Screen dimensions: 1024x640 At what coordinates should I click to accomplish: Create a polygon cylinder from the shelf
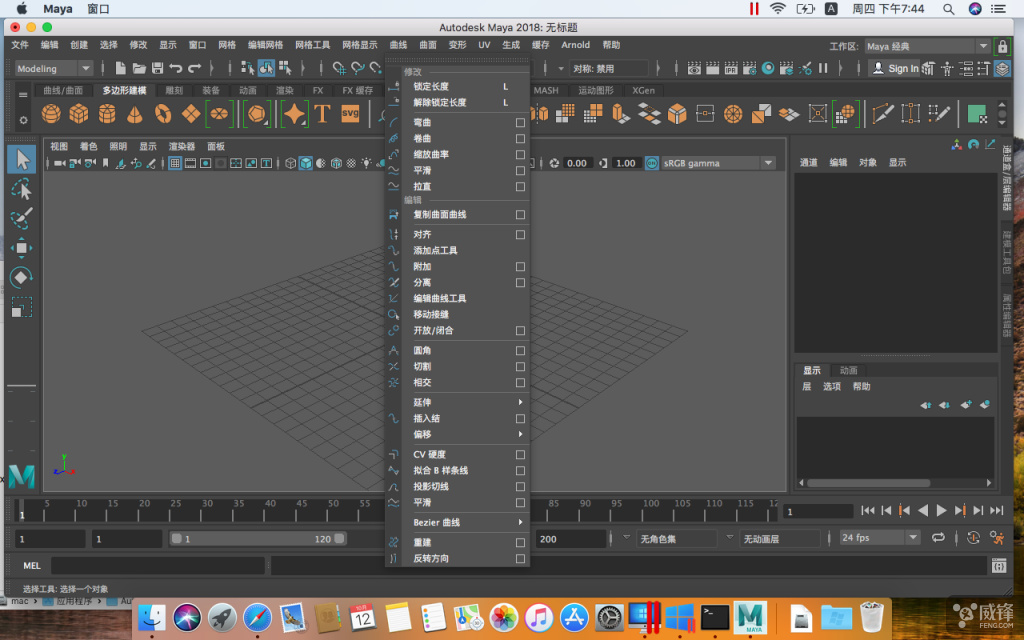(107, 114)
